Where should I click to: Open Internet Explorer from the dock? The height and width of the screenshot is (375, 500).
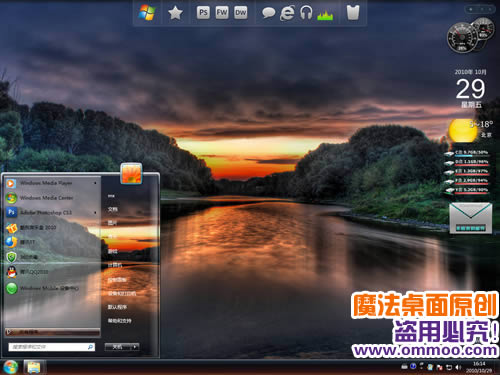[x=287, y=13]
